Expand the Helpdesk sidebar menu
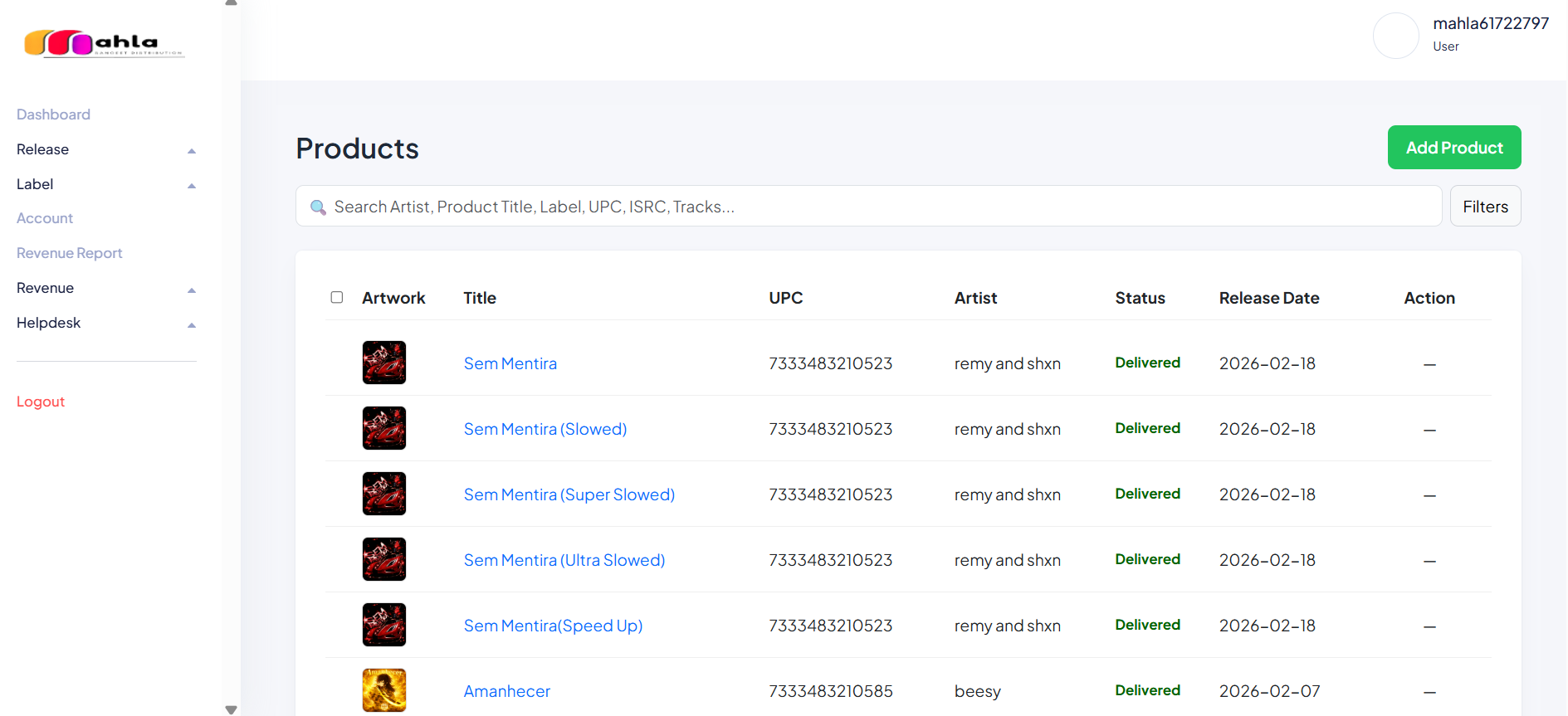 coord(106,323)
